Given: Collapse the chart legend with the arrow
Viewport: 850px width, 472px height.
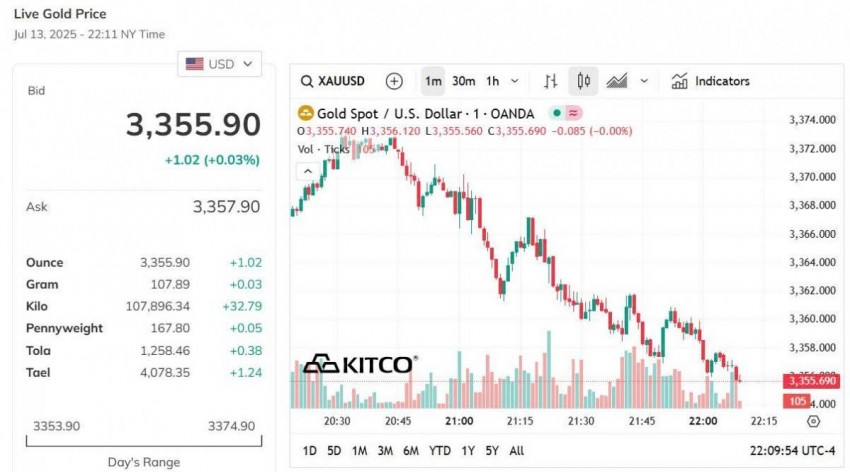Looking at the screenshot, I should click(x=309, y=172).
